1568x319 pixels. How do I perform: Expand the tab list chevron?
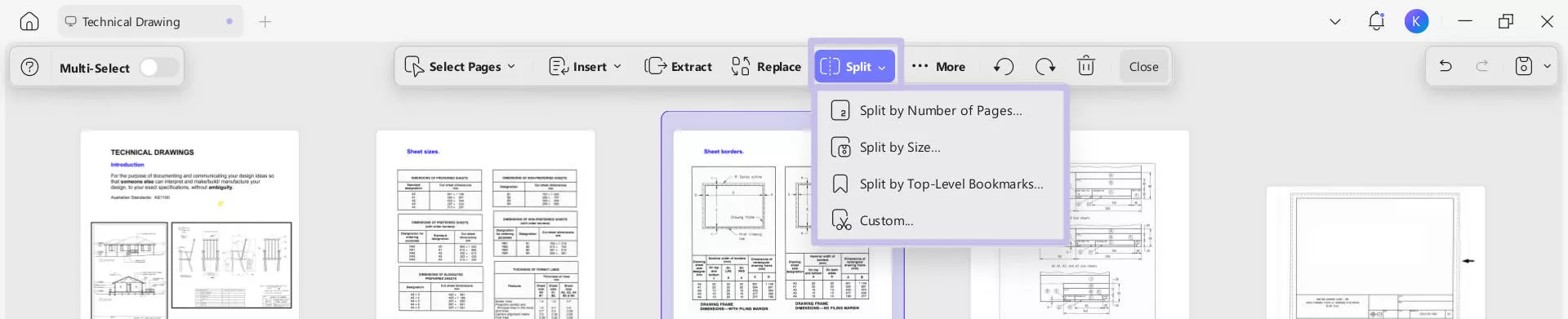coord(1335,22)
